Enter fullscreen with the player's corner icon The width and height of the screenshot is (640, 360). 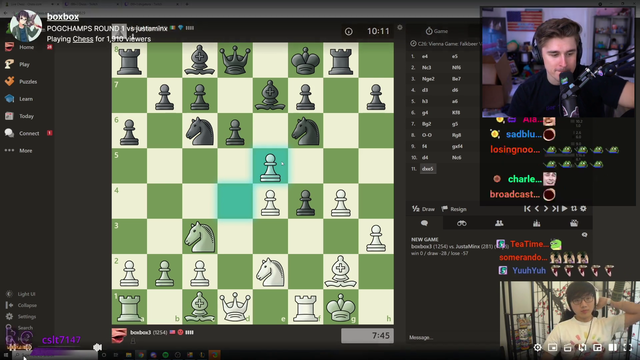(628, 347)
